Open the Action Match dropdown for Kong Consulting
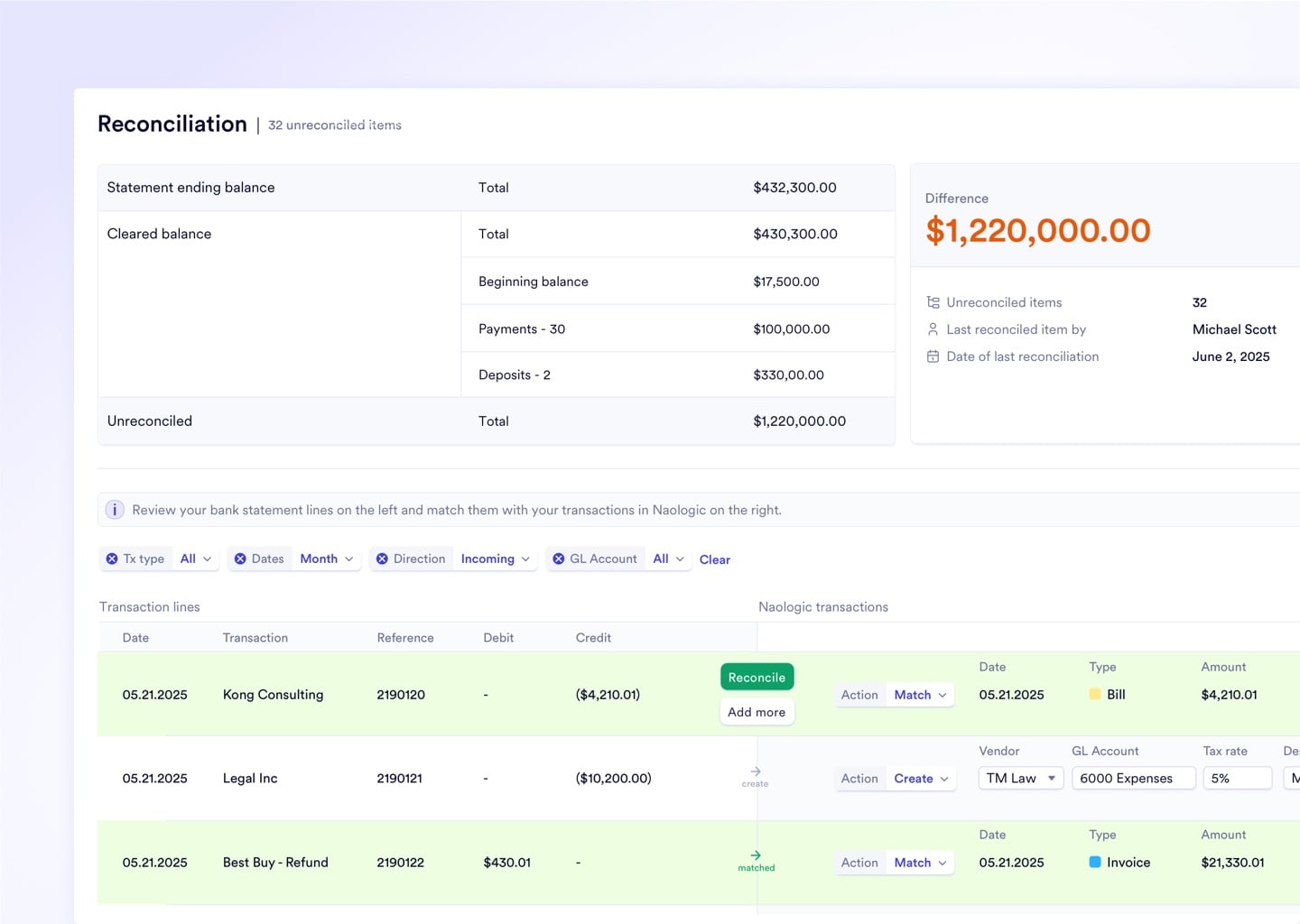 (920, 695)
